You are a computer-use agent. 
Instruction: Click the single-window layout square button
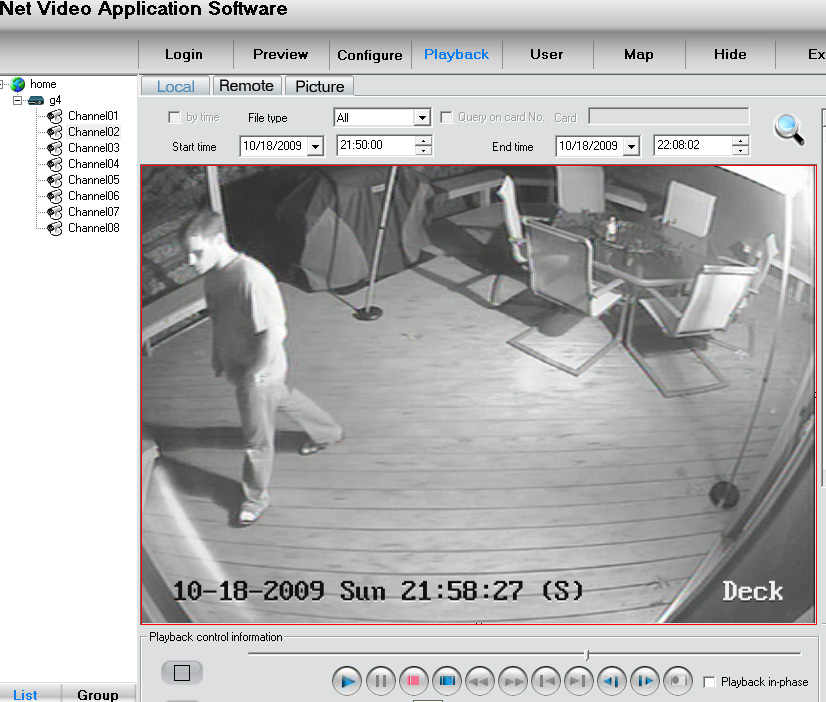181,673
